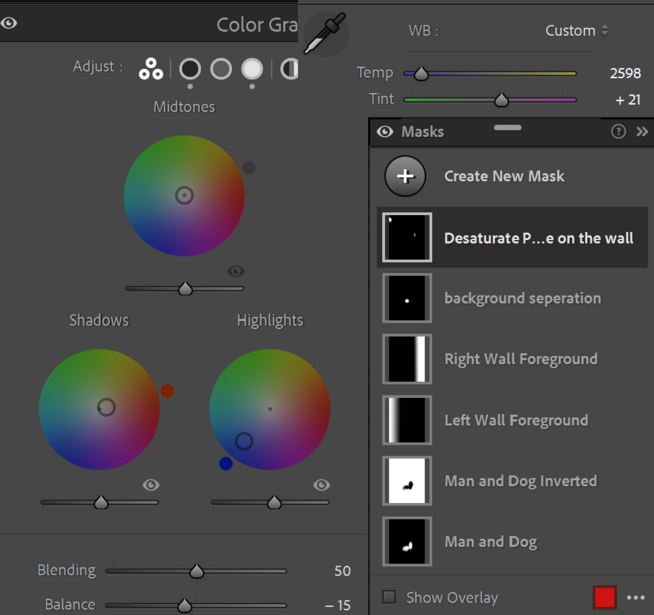The image size is (654, 615).
Task: Click the red hue dot beside Shadows wheel
Action: point(167,391)
